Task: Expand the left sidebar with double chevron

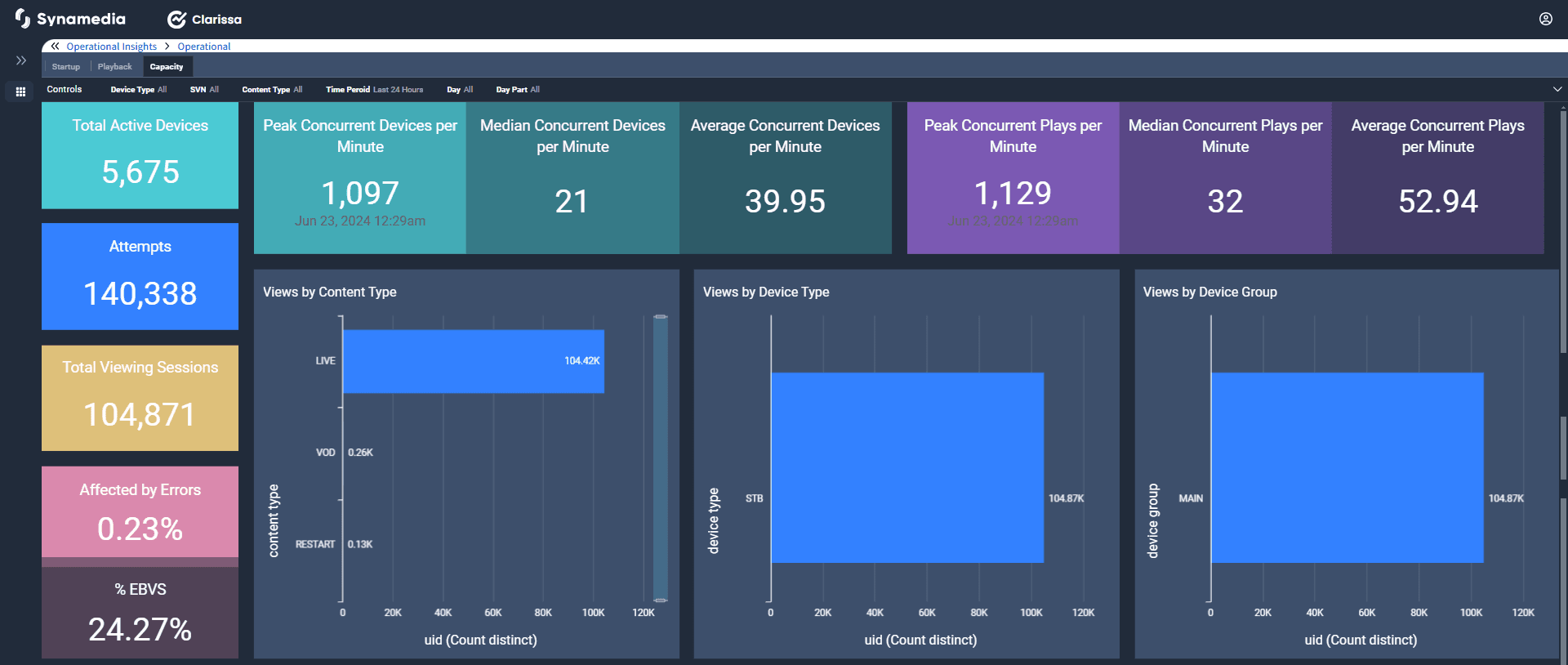Action: (21, 60)
